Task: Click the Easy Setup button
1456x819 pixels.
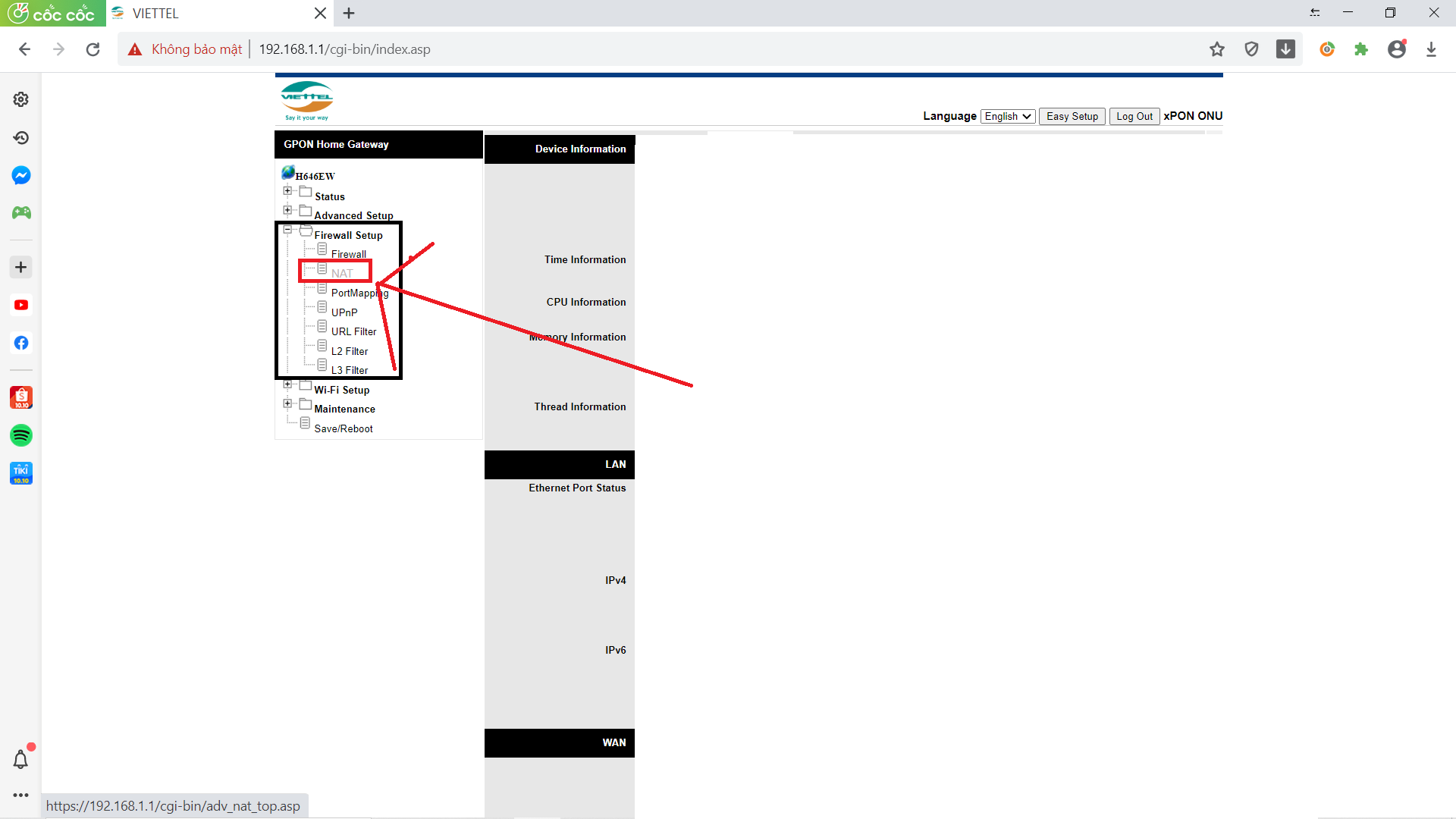Action: tap(1072, 116)
